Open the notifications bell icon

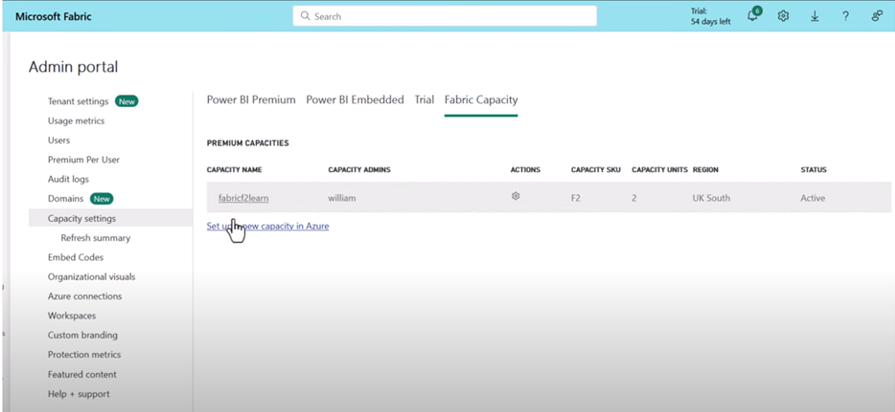click(x=753, y=16)
